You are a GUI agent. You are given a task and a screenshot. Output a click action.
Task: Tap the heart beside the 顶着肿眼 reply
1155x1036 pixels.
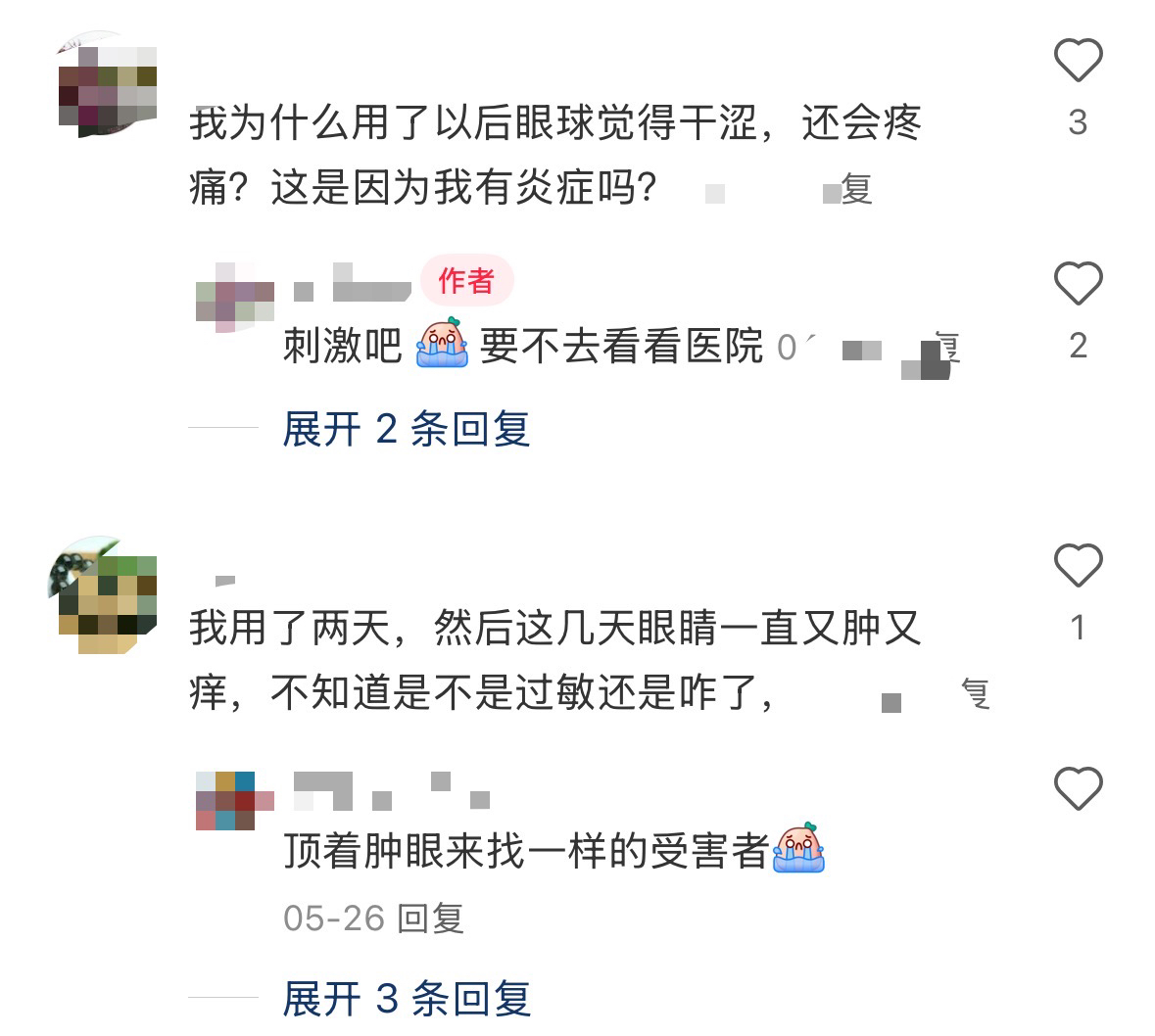1078,788
